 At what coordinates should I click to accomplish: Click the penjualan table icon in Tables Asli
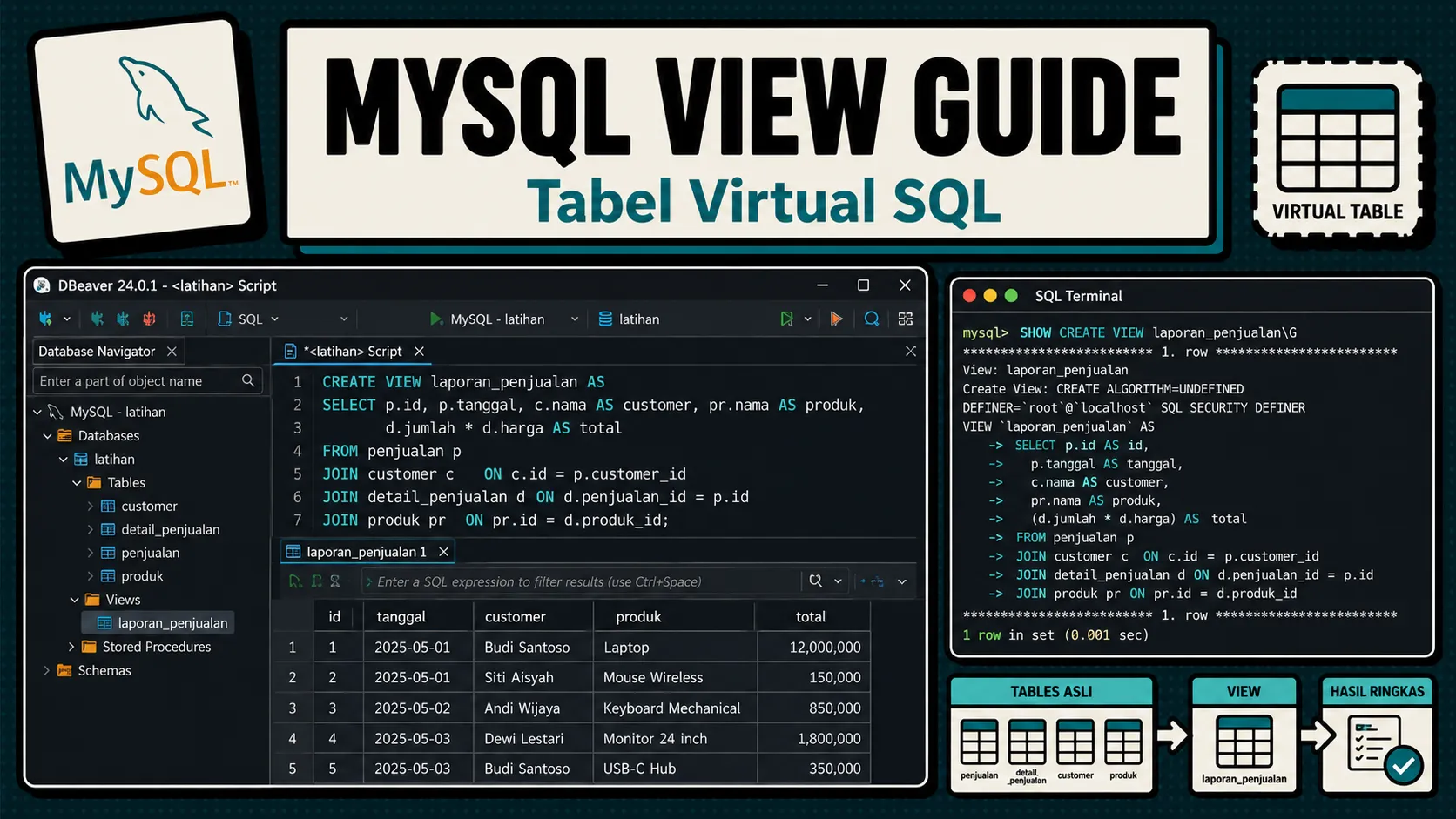[x=980, y=742]
